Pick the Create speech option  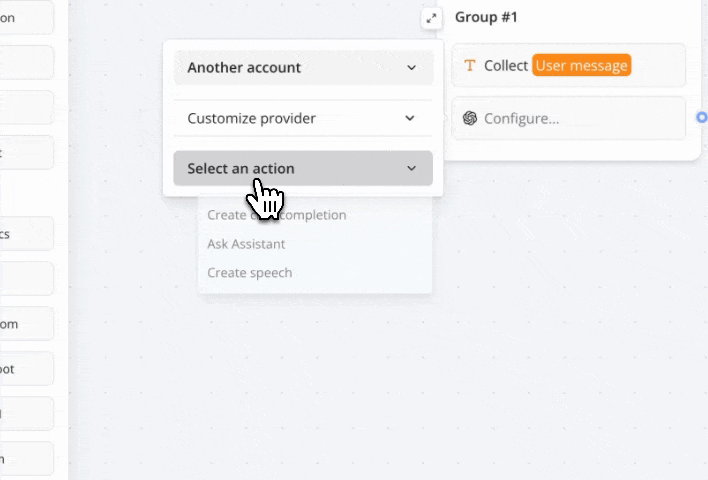click(250, 273)
